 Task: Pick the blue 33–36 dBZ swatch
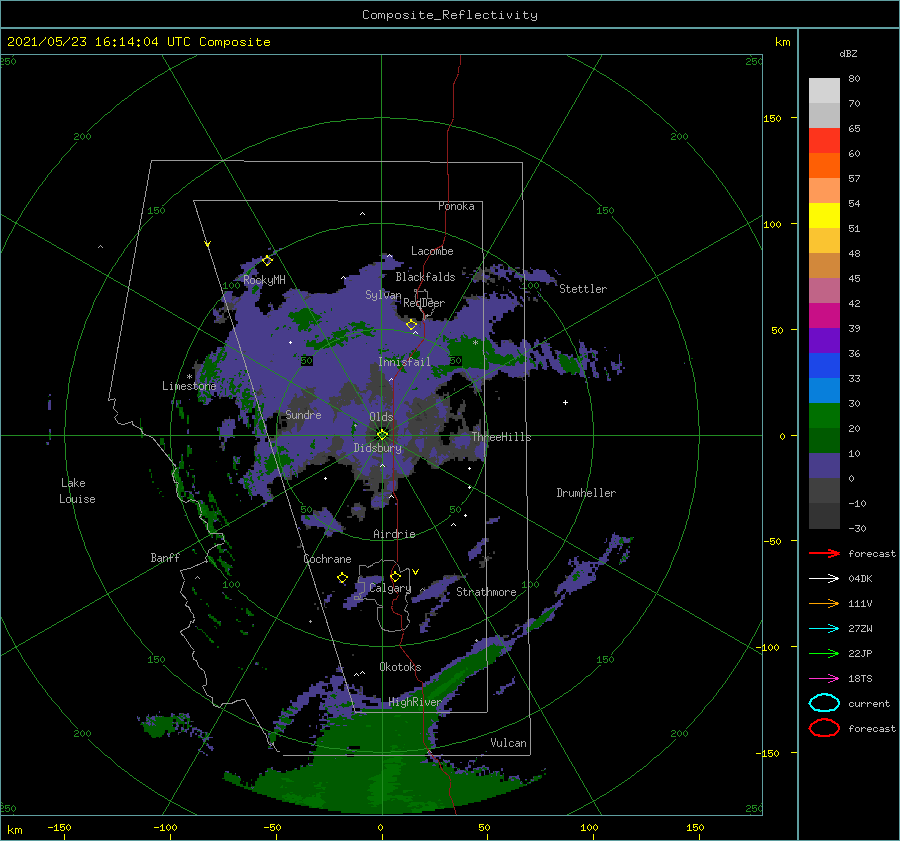tap(824, 366)
